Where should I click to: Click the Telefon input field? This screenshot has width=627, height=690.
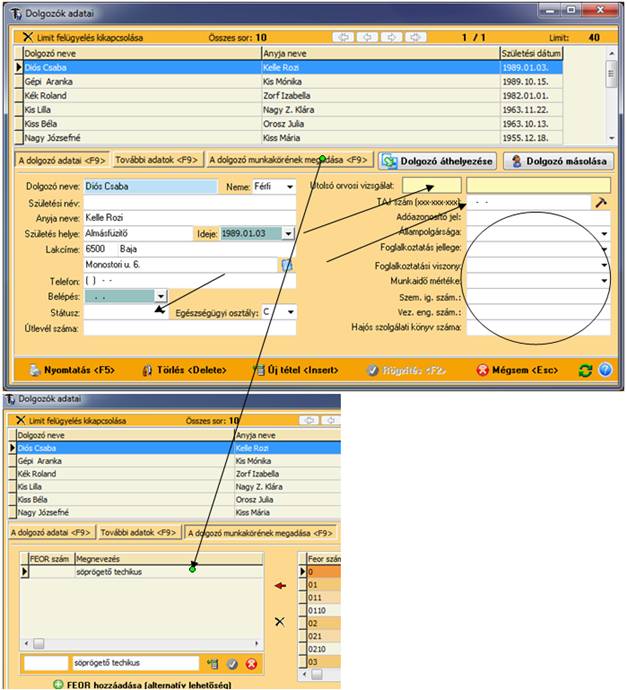point(190,281)
